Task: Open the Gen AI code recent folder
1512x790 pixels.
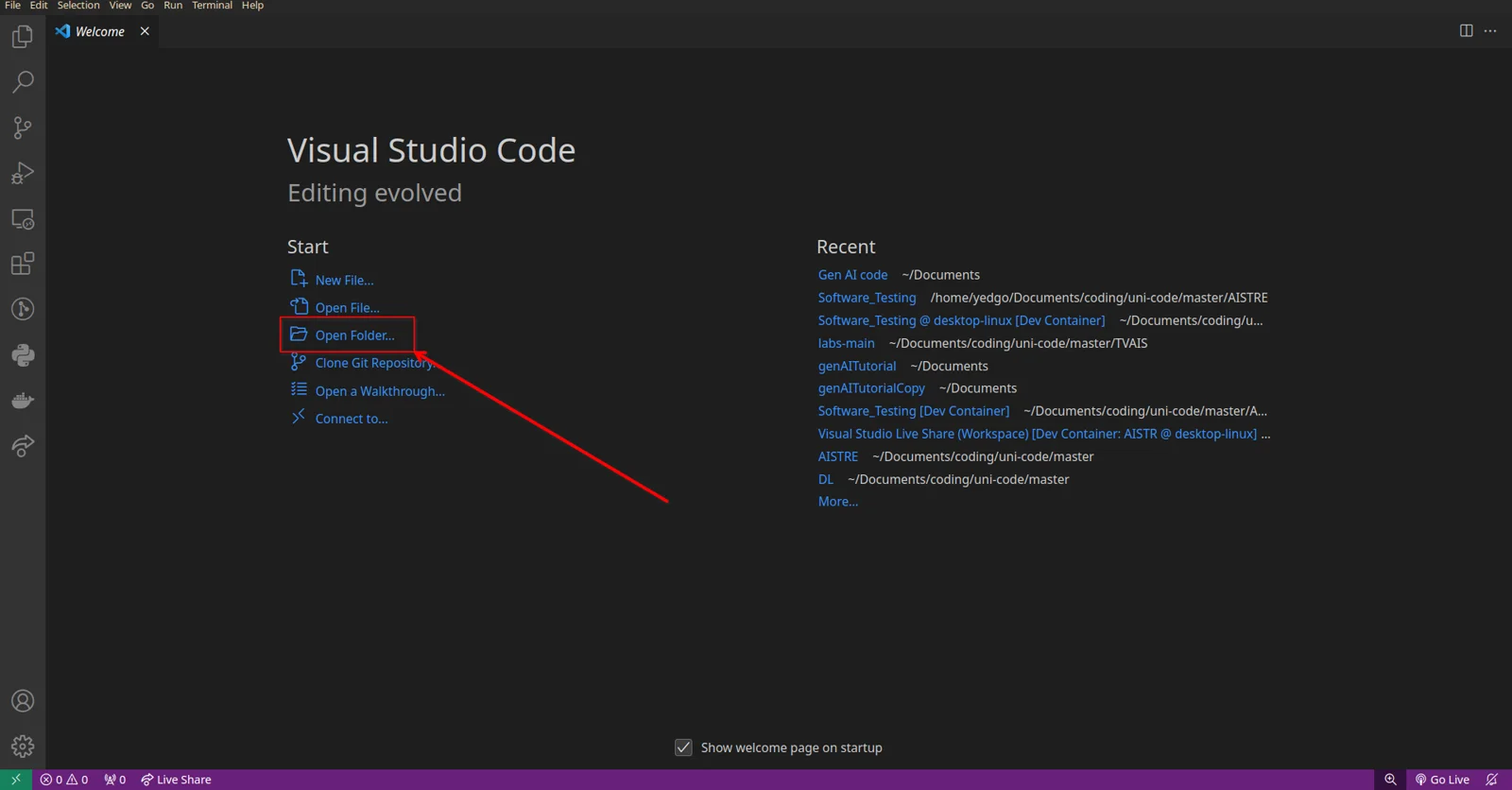Action: click(x=853, y=275)
